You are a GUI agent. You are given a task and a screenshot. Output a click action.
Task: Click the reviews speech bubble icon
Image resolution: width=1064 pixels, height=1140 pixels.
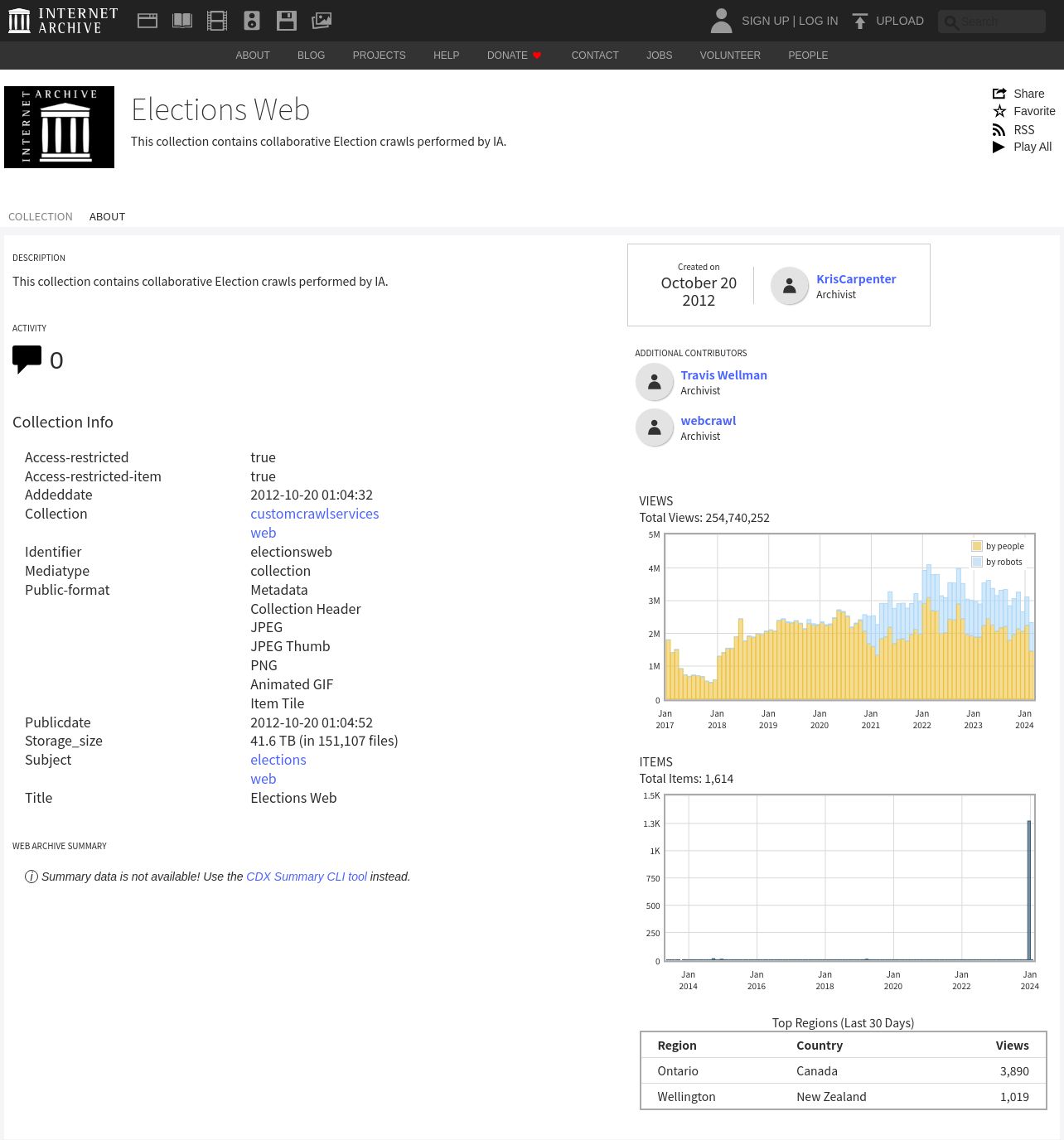coord(27,360)
